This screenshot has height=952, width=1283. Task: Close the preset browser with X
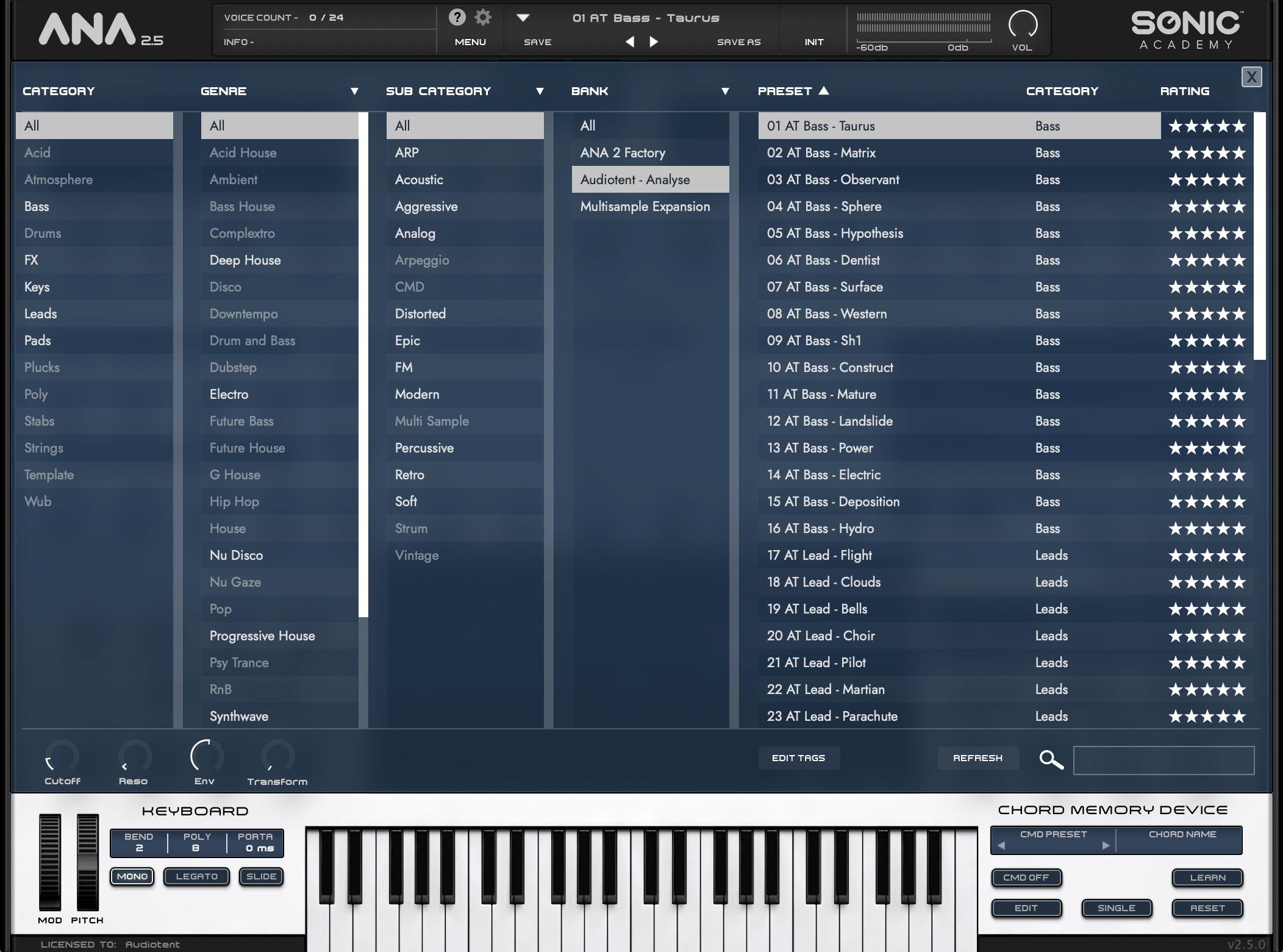(x=1251, y=77)
